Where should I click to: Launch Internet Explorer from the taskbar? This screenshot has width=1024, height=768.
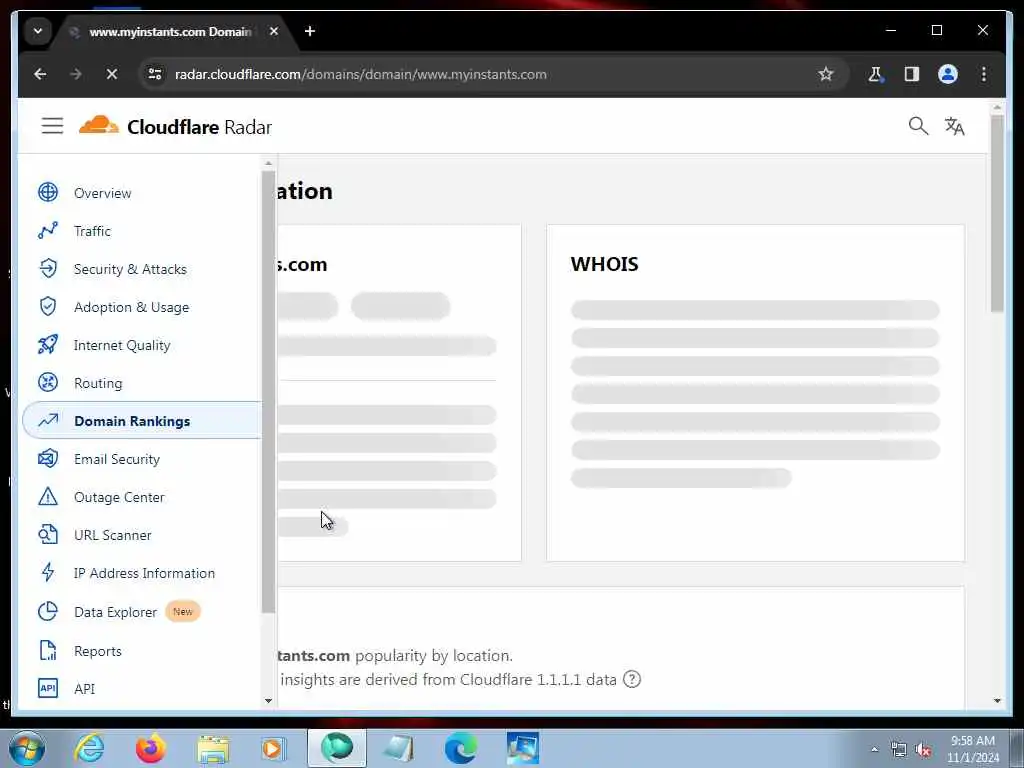coord(89,748)
